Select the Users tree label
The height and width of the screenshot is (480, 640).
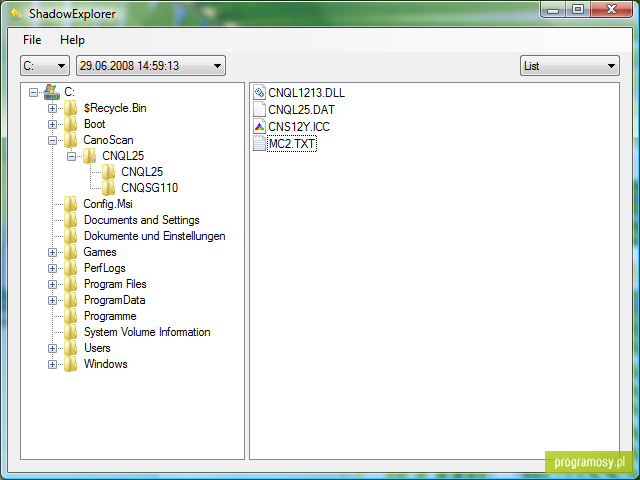pos(97,348)
